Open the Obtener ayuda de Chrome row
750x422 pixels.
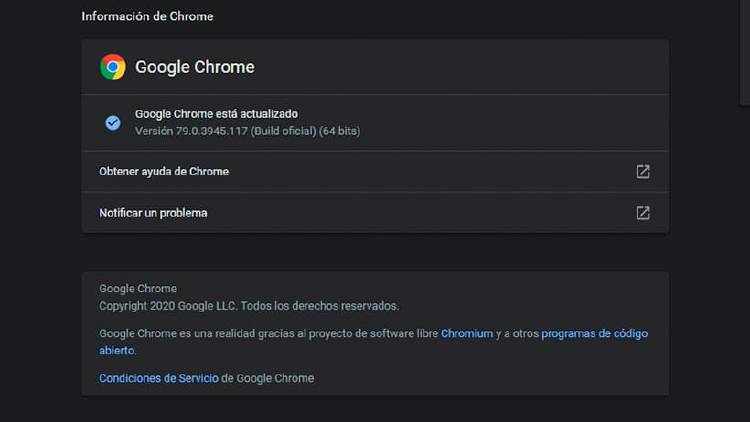pos(164,172)
